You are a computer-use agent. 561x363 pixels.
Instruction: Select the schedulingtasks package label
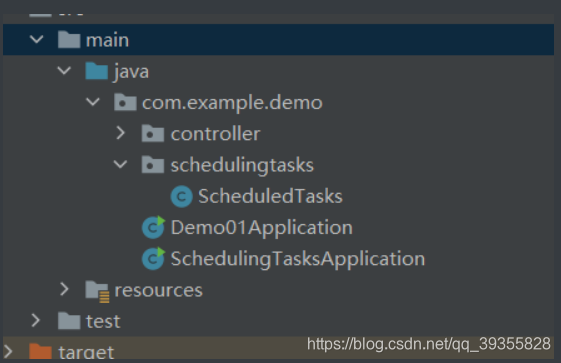242,166
